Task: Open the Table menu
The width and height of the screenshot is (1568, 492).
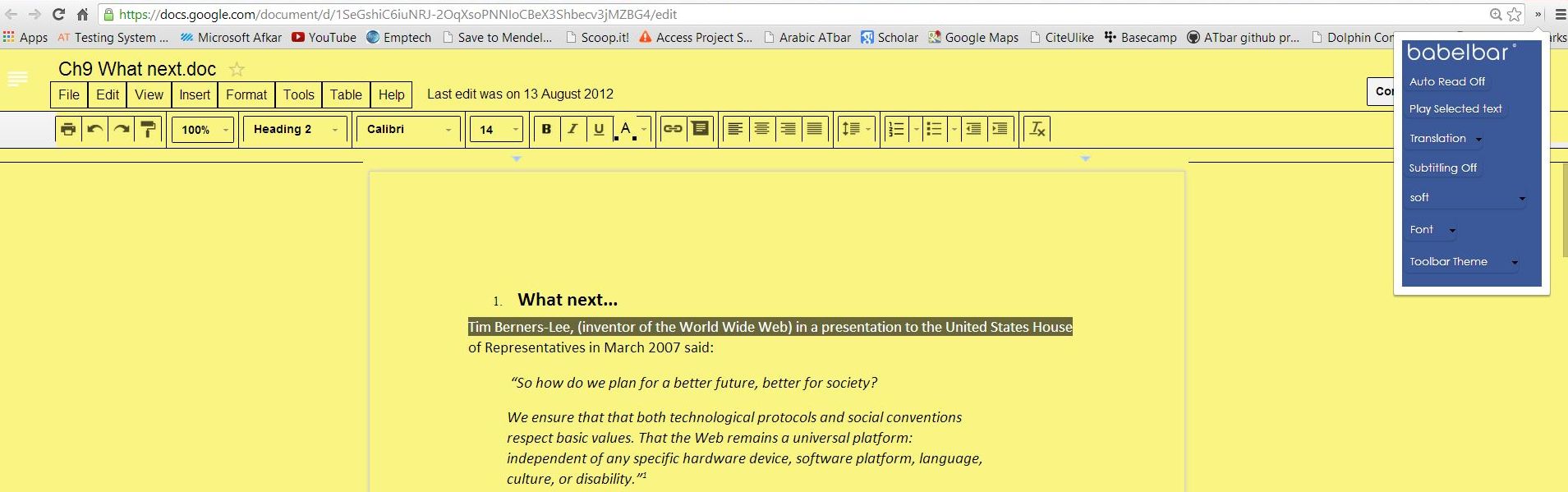Action: tap(346, 94)
